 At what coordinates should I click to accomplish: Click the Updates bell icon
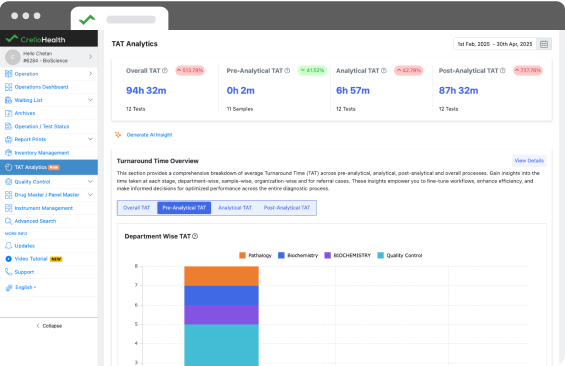pos(8,246)
